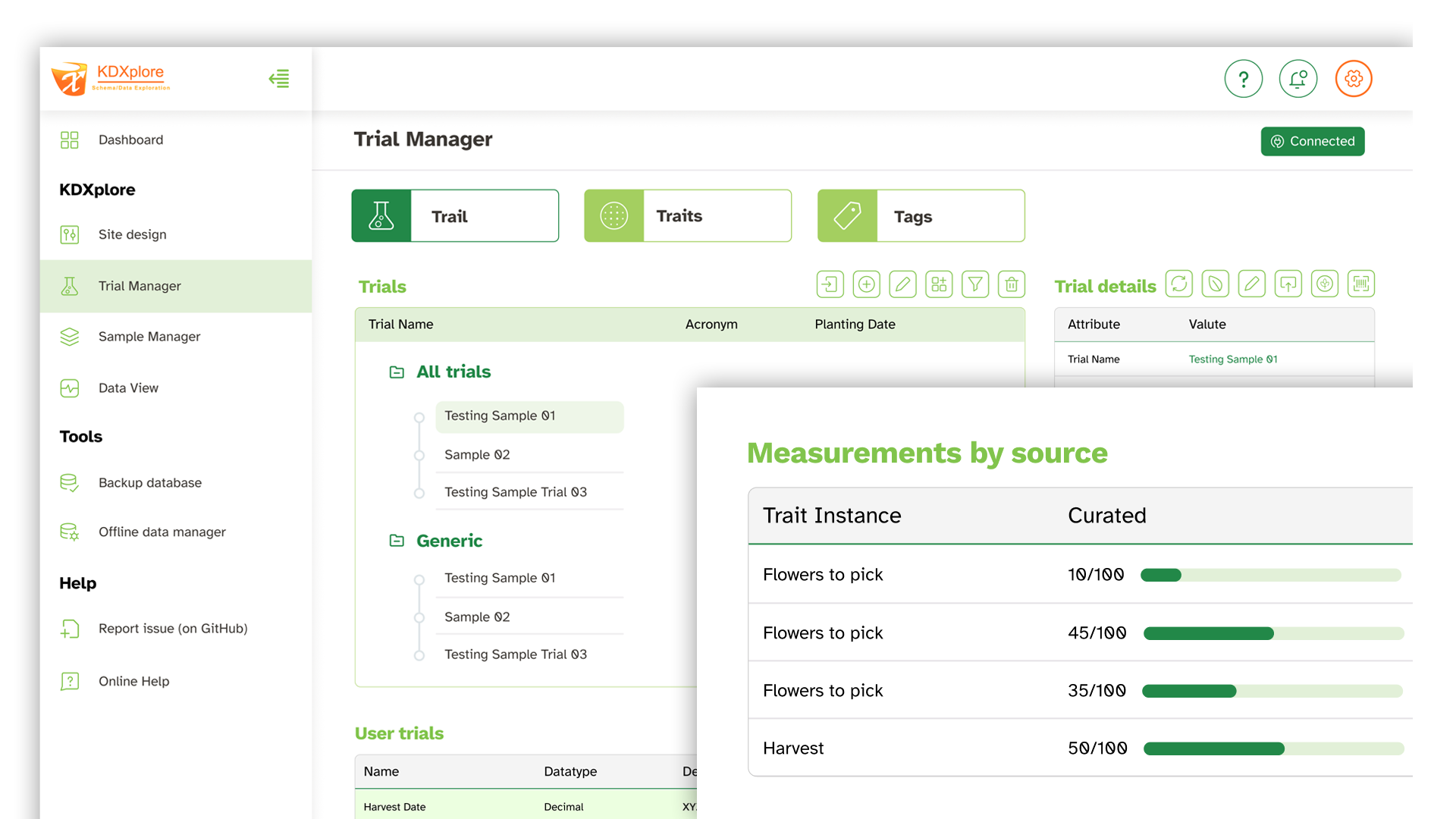1456x819 pixels.
Task: Click the Harvest 50/100 progress bar
Action: (1273, 749)
